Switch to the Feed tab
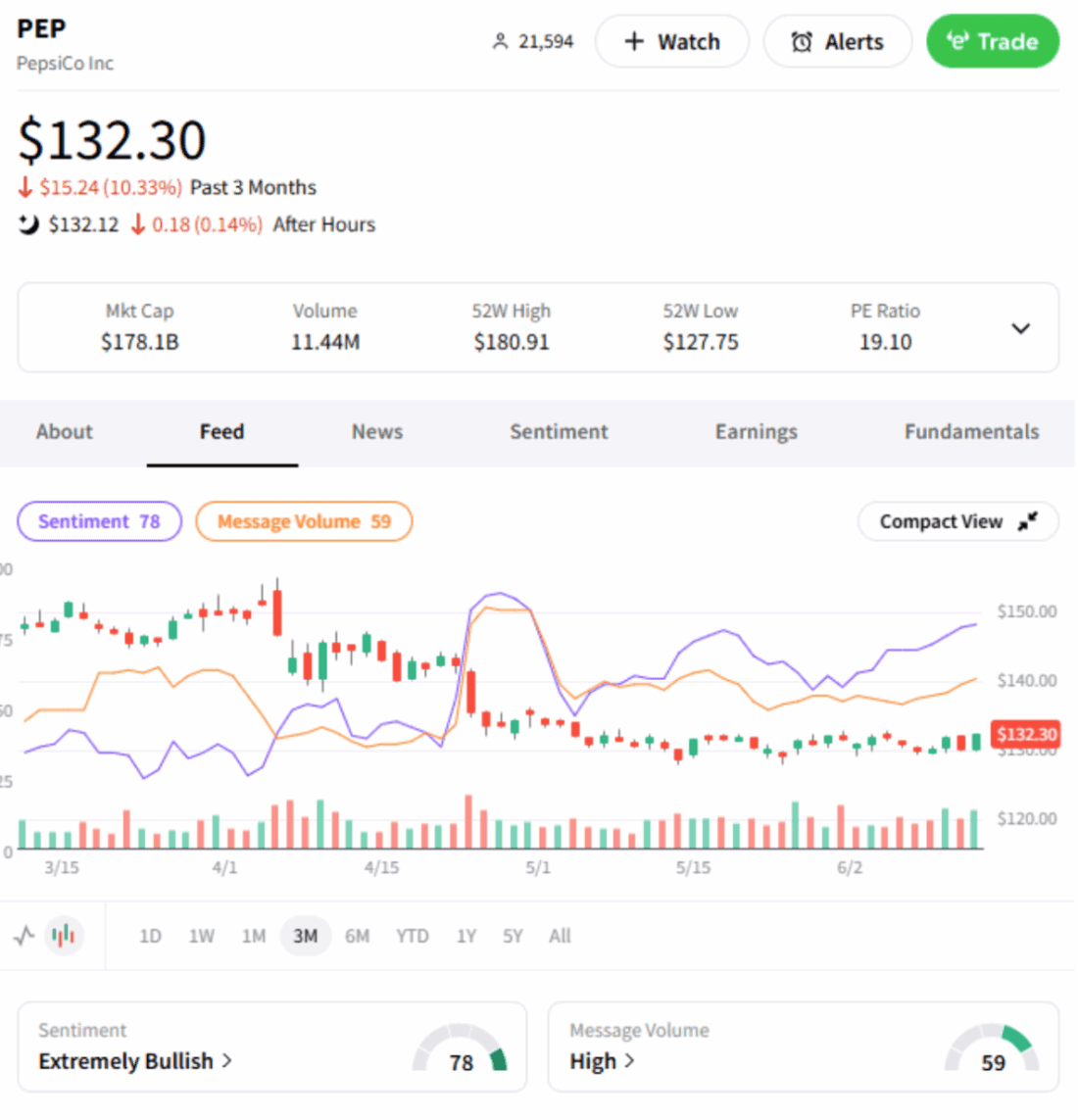Image resolution: width=1078 pixels, height=1120 pixels. (222, 431)
